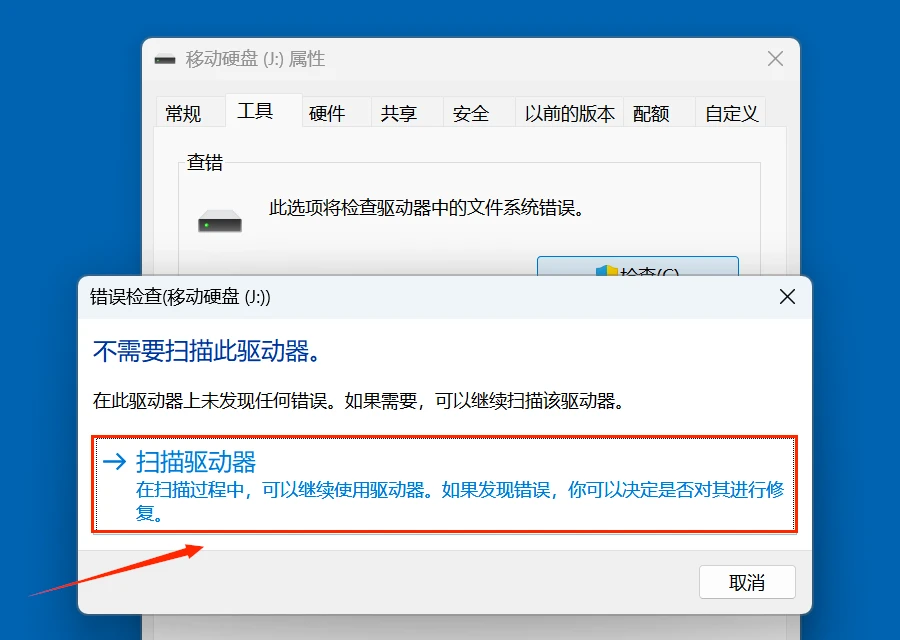
Task: Switch to the 常规 tab
Action: (x=188, y=113)
